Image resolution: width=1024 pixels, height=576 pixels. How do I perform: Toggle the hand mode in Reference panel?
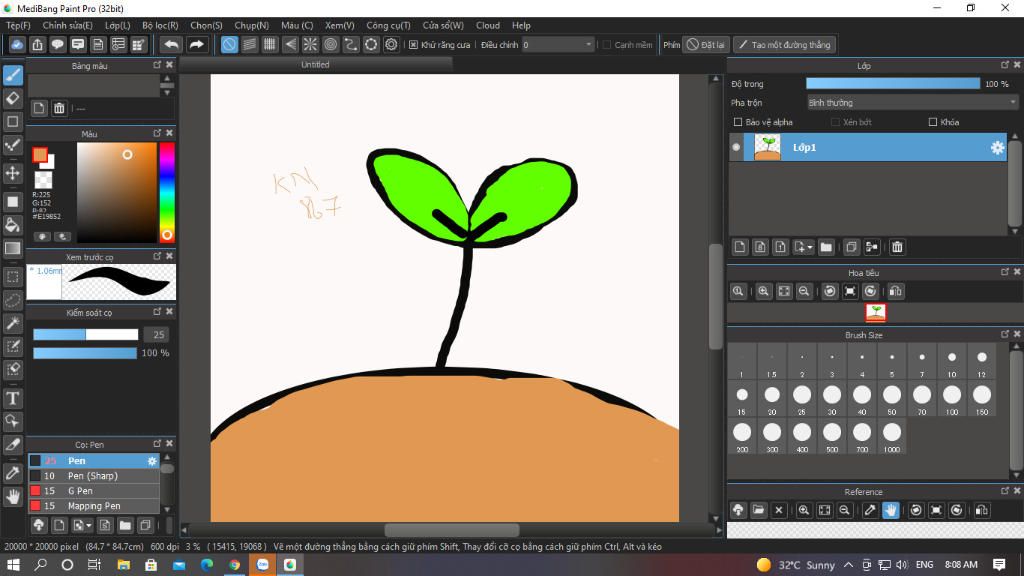891,510
